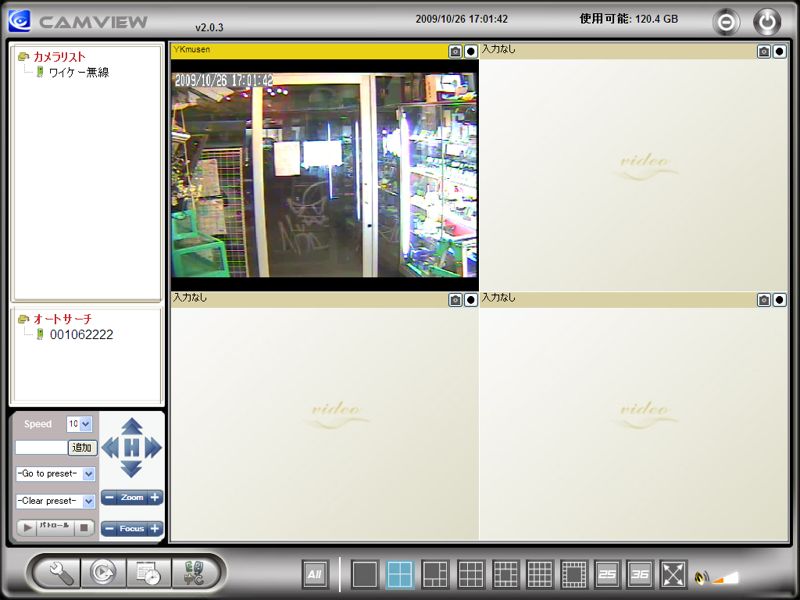Toggle recording on YKmusen camera
This screenshot has height=600, width=800.
pyautogui.click(x=470, y=51)
